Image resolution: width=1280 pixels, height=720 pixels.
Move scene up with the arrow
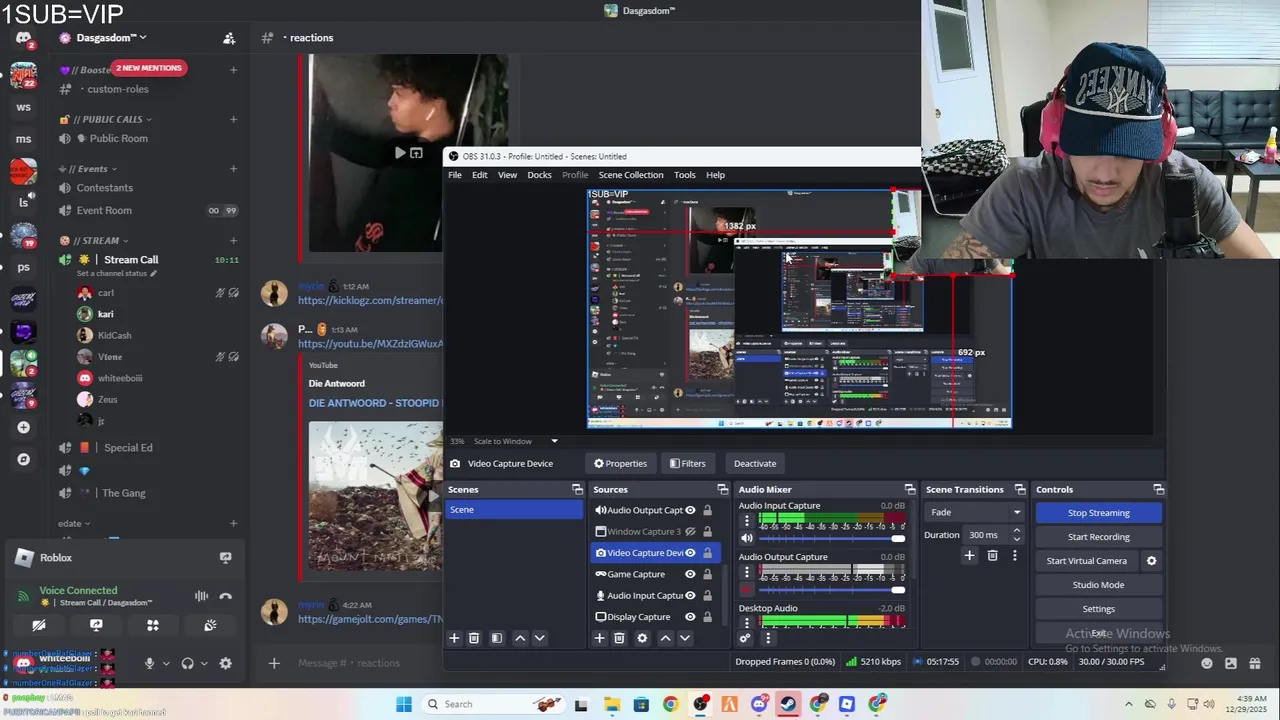(520, 638)
